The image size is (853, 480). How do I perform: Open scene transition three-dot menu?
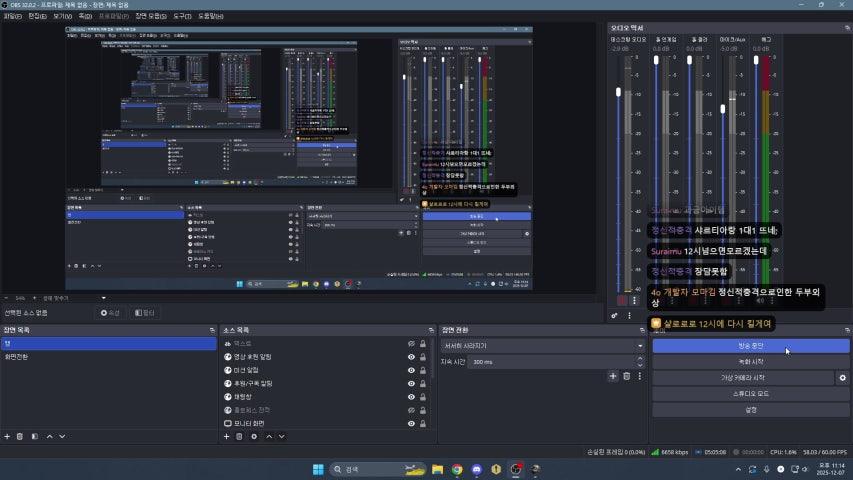point(640,376)
